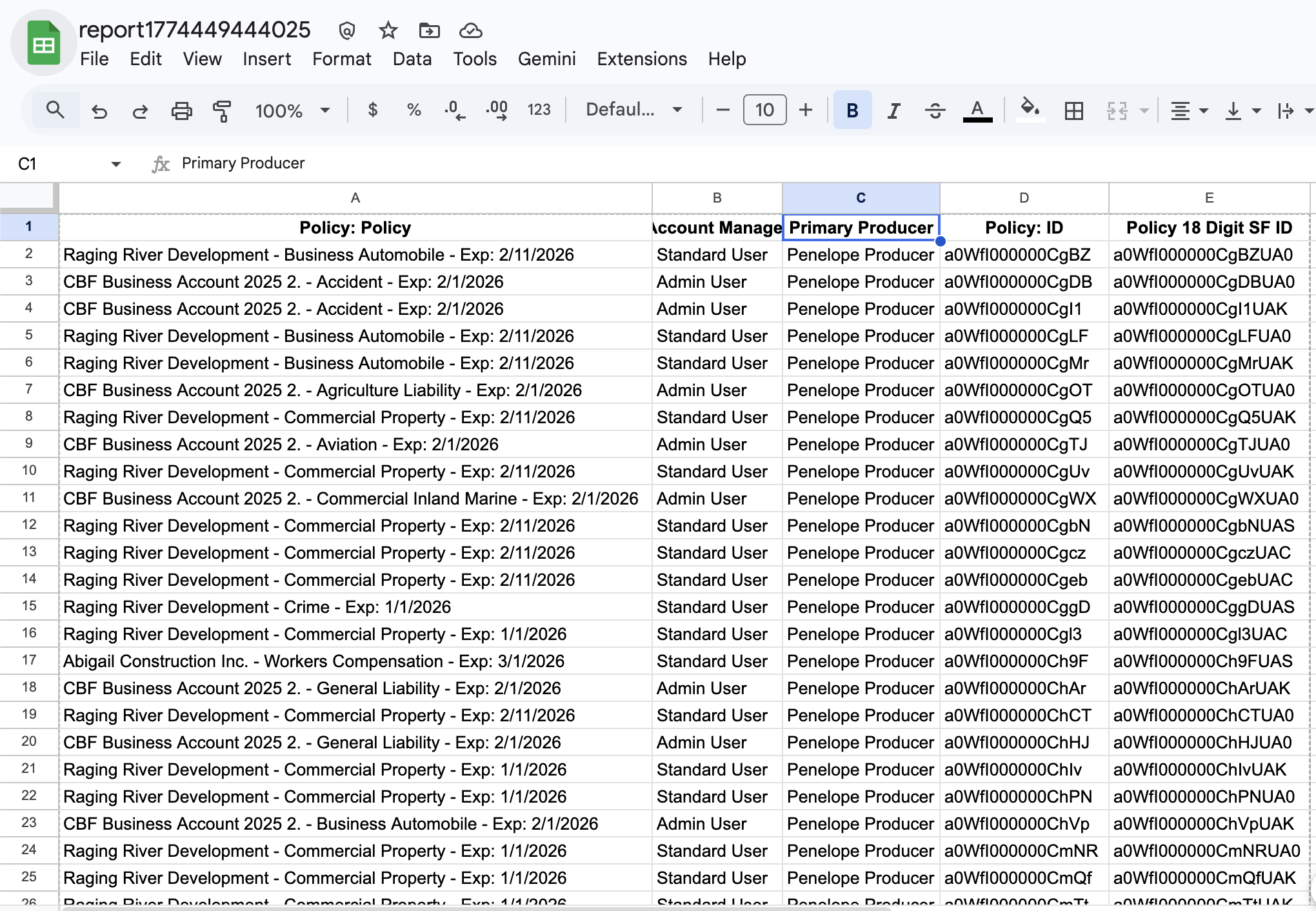
Task: Click the Policy 18 Digit SF ID cell
Action: coord(1210,228)
